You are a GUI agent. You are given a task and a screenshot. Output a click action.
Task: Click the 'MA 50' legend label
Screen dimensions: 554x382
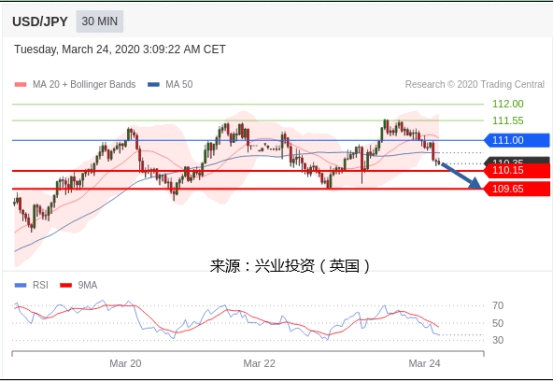(179, 84)
